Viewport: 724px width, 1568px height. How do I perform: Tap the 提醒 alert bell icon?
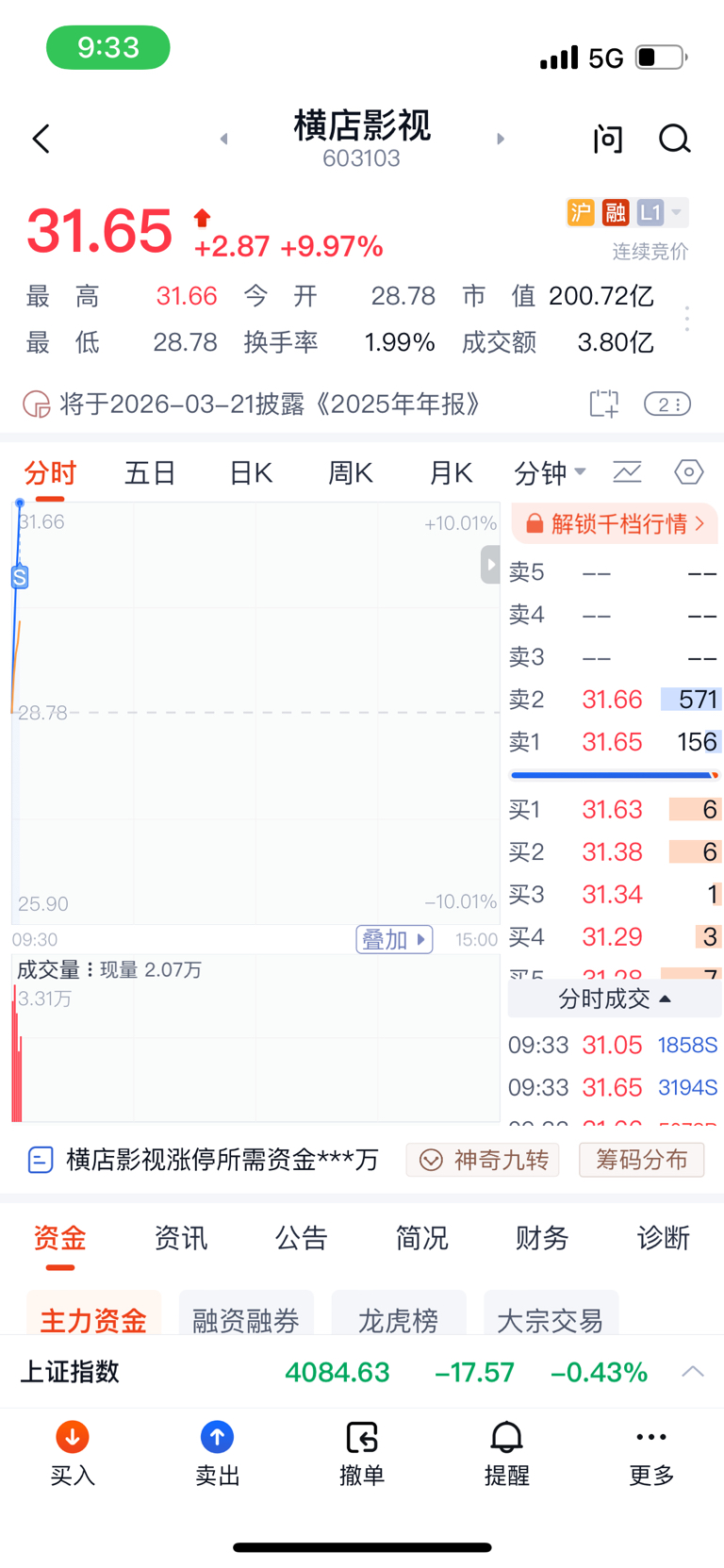(x=506, y=1438)
